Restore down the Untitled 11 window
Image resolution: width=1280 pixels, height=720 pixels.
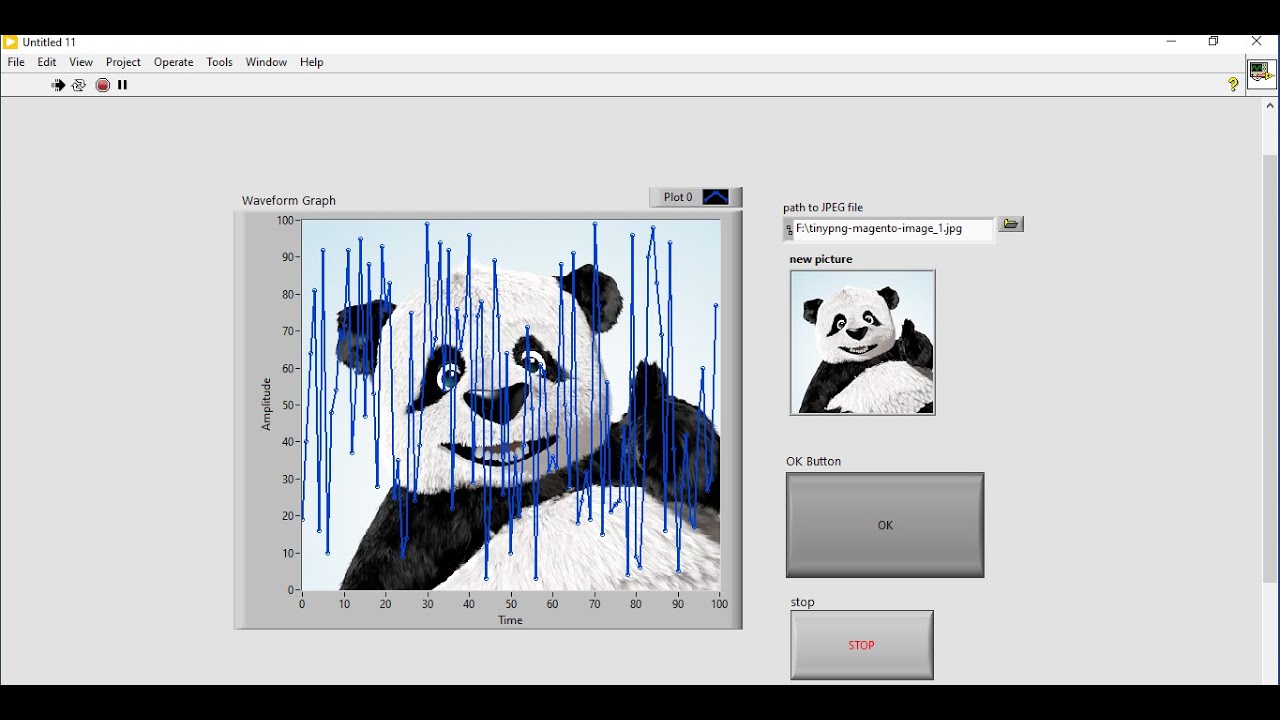(1213, 41)
